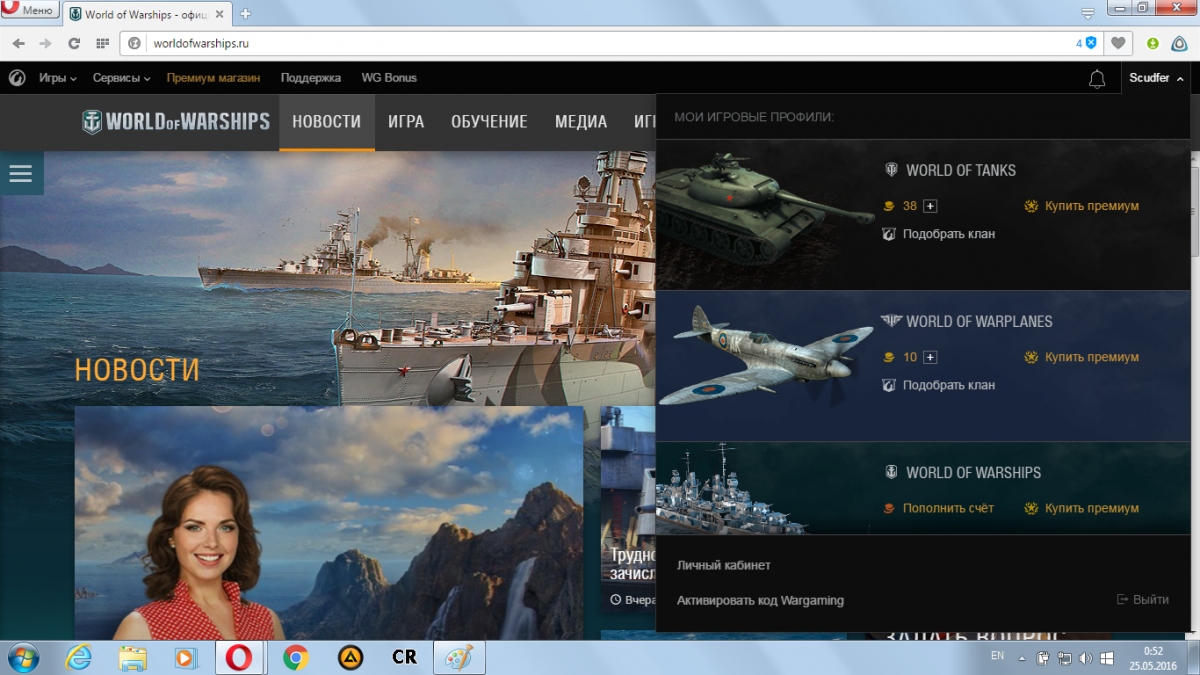Viewport: 1200px width, 675px height.
Task: Click the green download extension icon
Action: coord(1153,43)
